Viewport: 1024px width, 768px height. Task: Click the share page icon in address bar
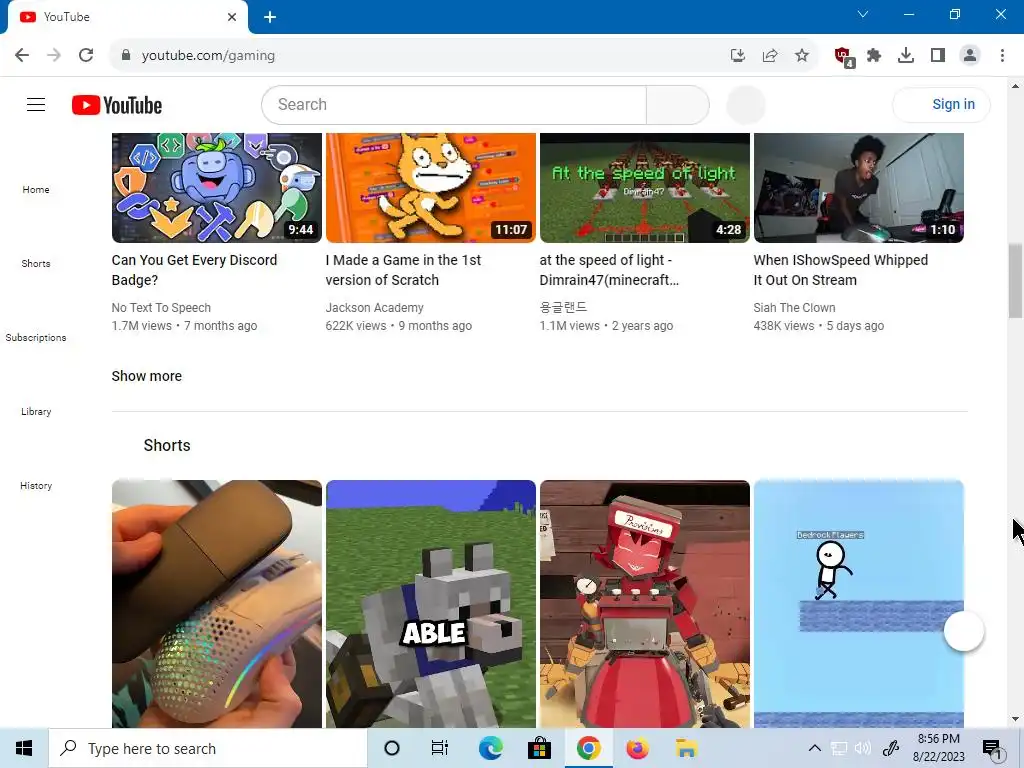pos(770,56)
